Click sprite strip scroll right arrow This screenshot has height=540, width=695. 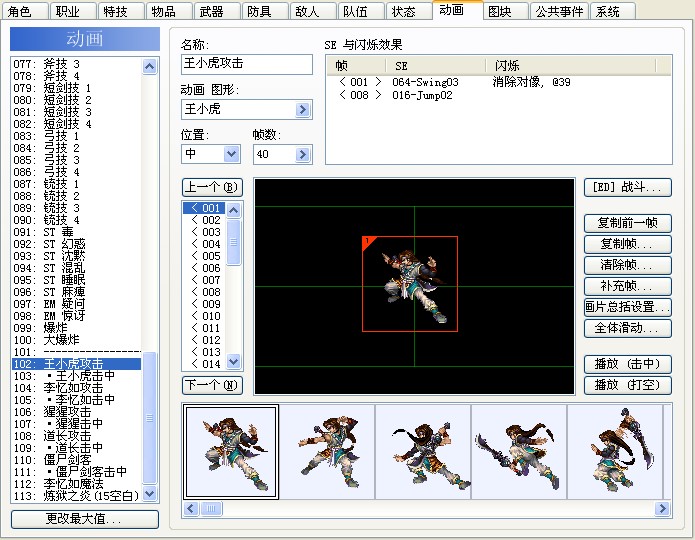(662, 509)
